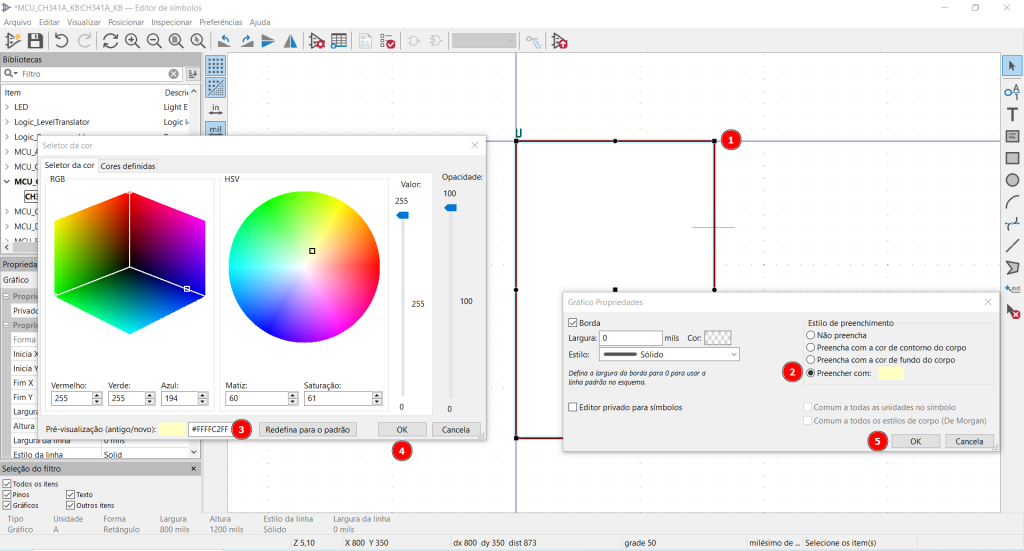Screen dimensions: 1024x551
Task: Activate the delete tool
Action: coord(1012,311)
